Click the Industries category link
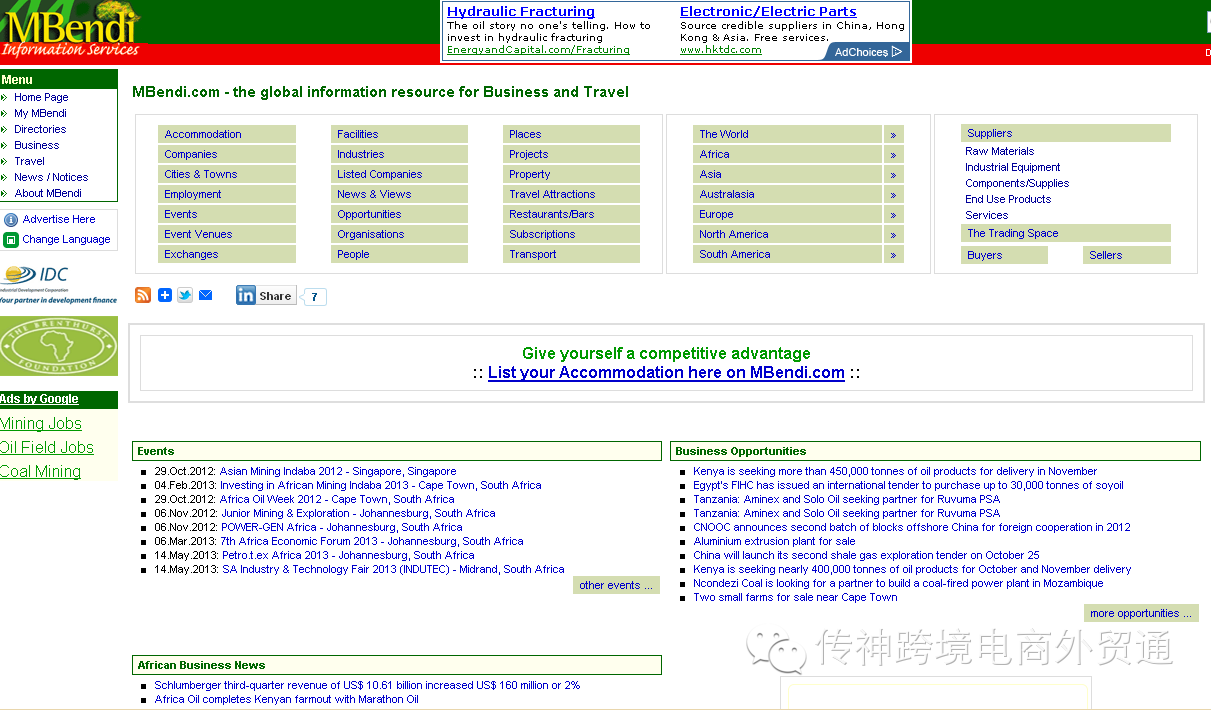The width and height of the screenshot is (1211, 710). (x=360, y=154)
